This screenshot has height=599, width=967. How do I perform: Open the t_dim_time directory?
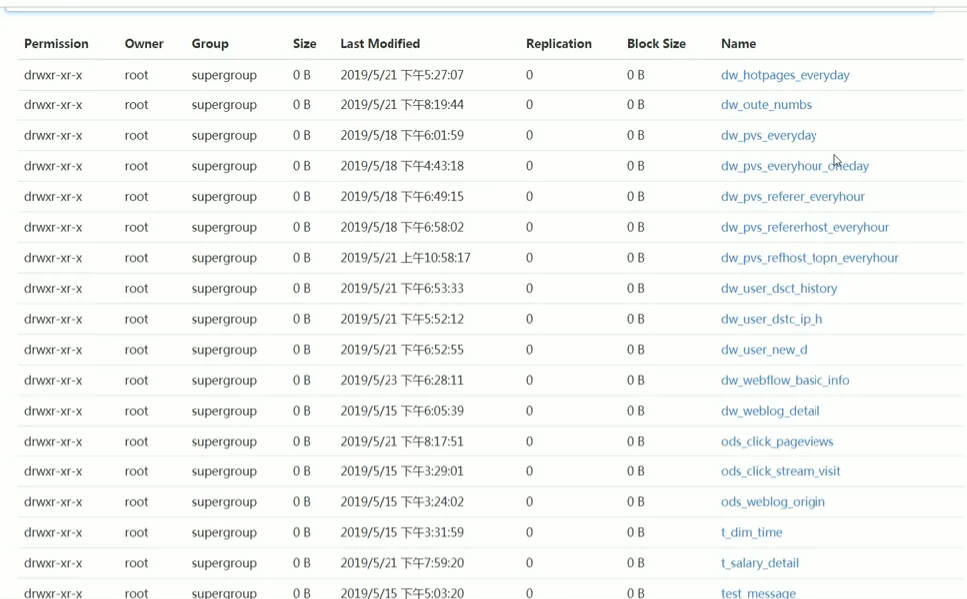pos(752,532)
